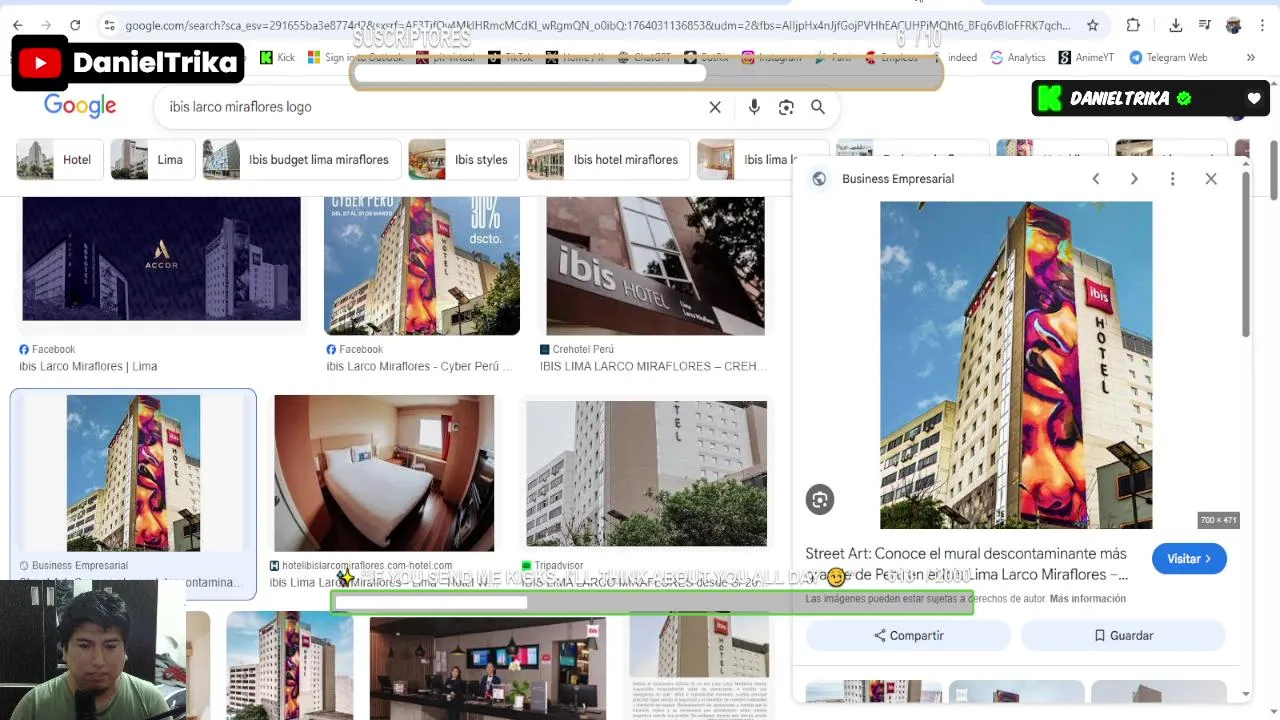The width and height of the screenshot is (1280, 720).
Task: Click the browser back arrow
Action: (17, 25)
